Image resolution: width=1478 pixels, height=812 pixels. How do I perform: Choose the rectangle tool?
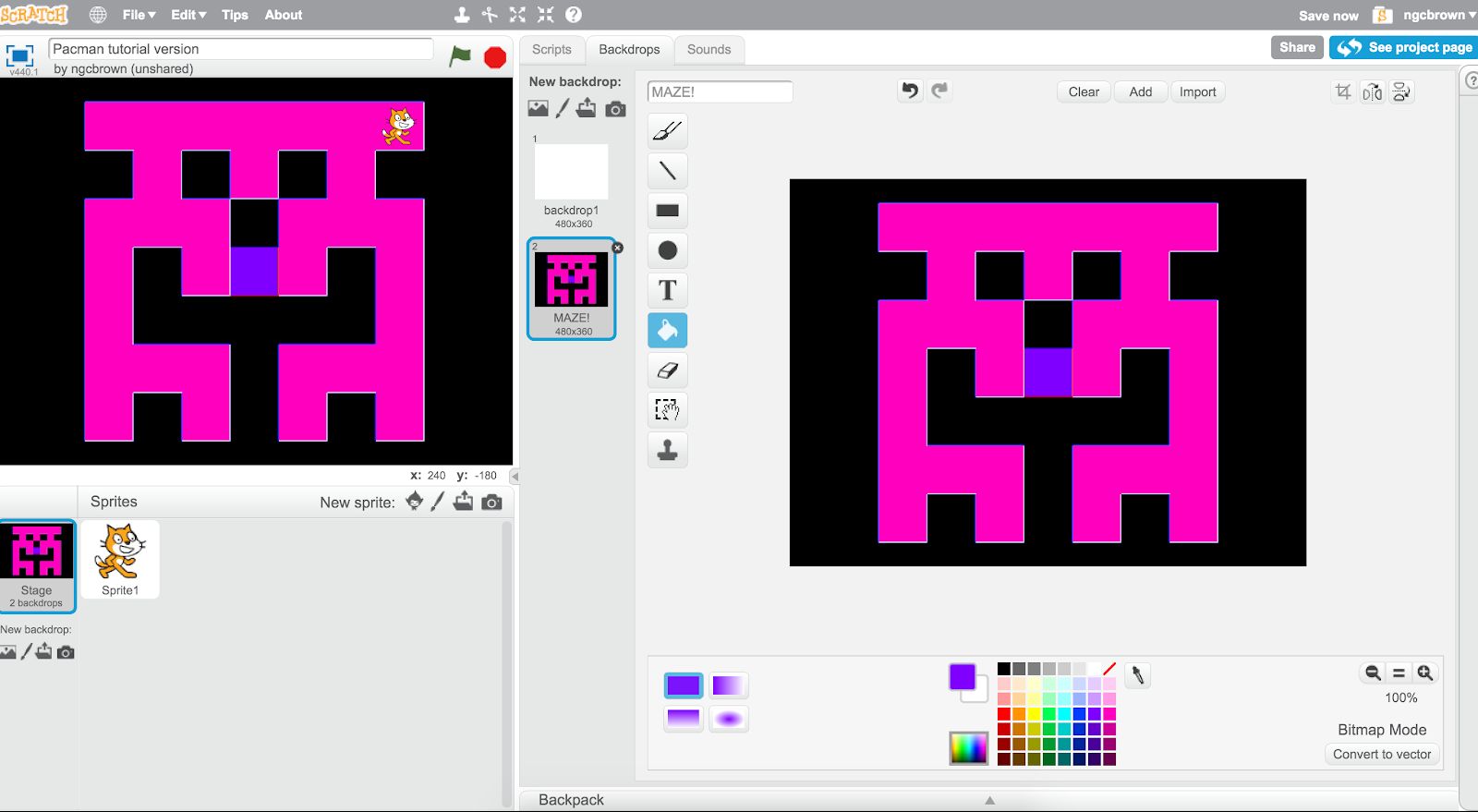[667, 211]
